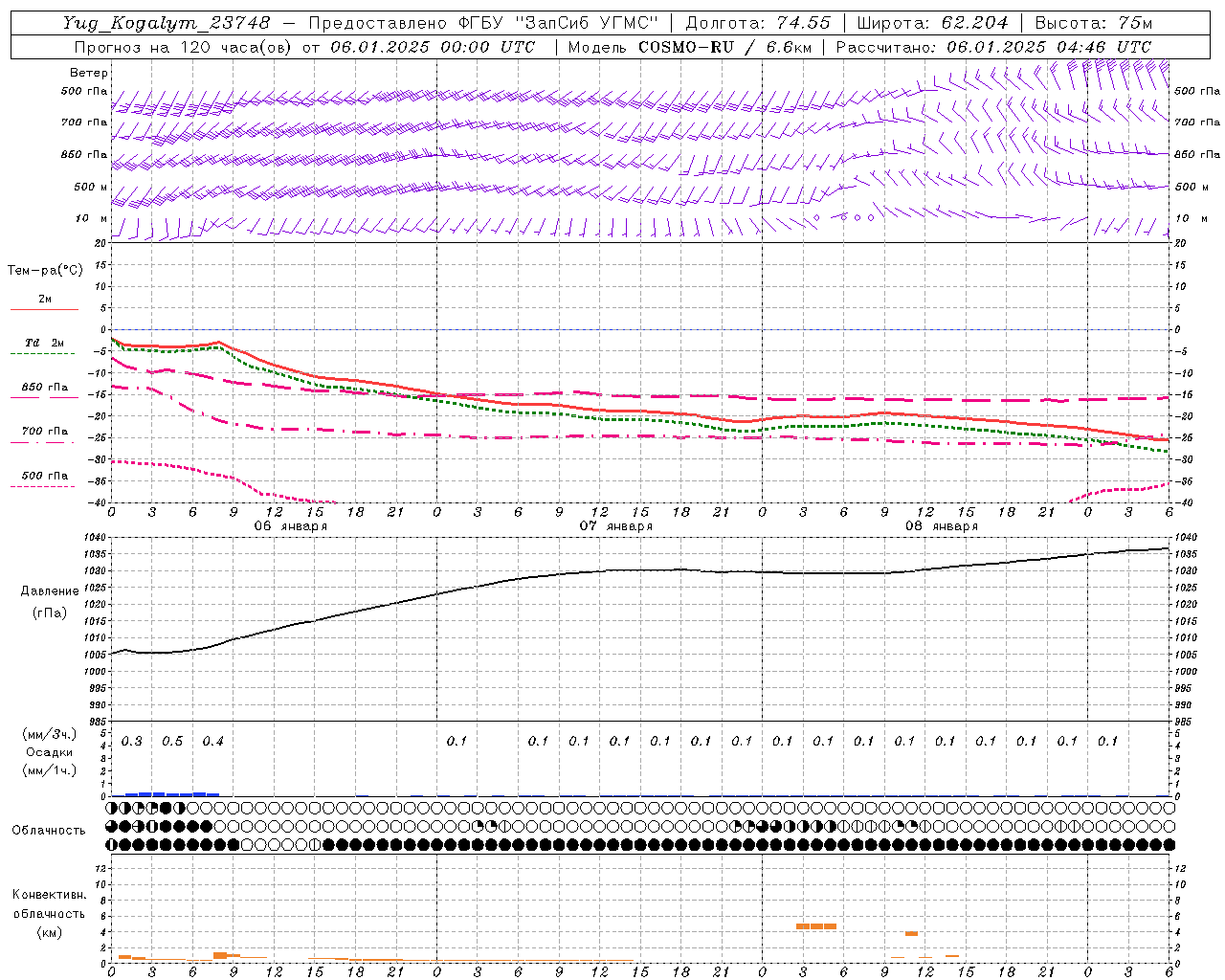Select the elevation text Высота: 75м
The width and height of the screenshot is (1225, 980).
(x=1094, y=23)
